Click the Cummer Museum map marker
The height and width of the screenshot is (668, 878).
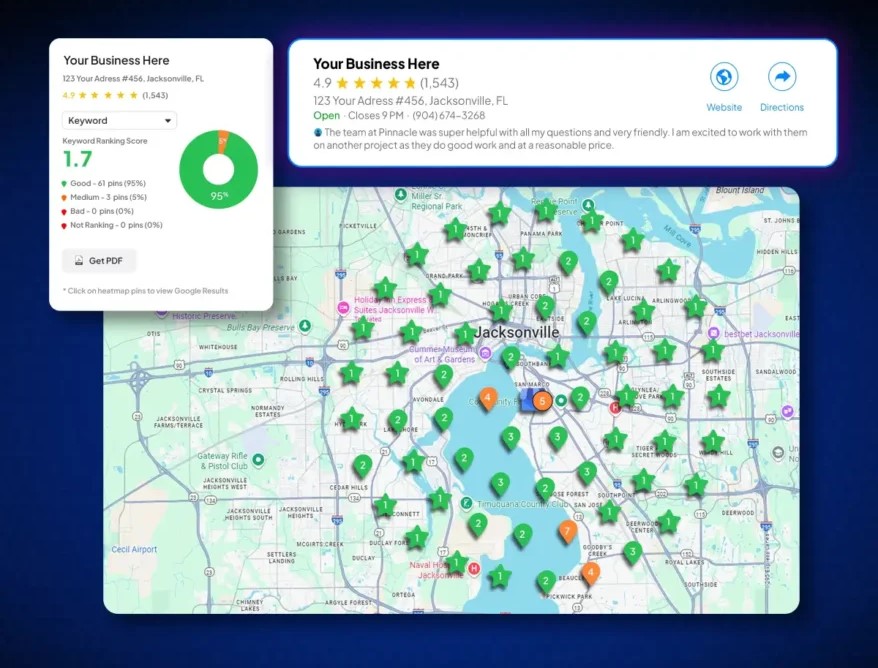(x=485, y=353)
